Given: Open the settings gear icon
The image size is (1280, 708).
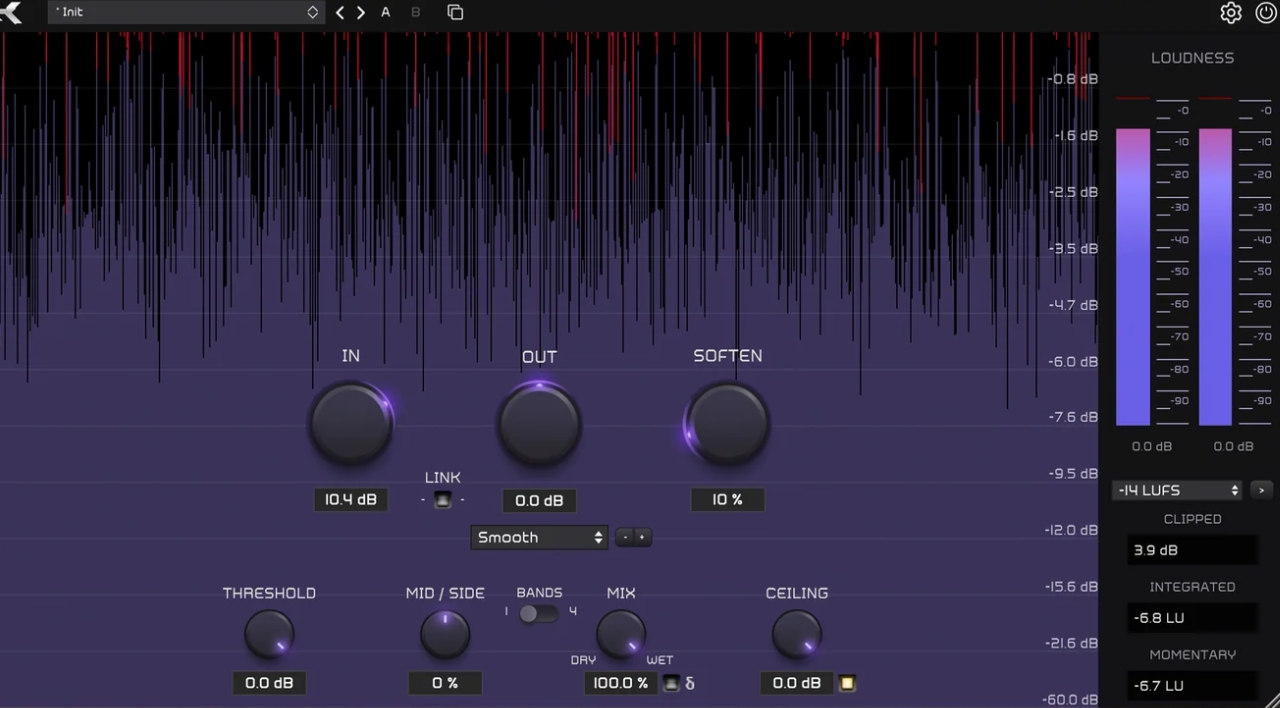Looking at the screenshot, I should click(x=1230, y=13).
